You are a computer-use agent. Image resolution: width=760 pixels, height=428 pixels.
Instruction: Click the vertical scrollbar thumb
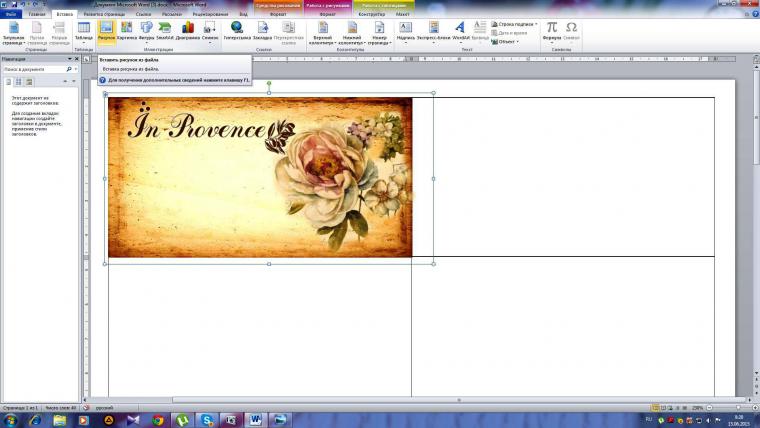click(x=756, y=118)
